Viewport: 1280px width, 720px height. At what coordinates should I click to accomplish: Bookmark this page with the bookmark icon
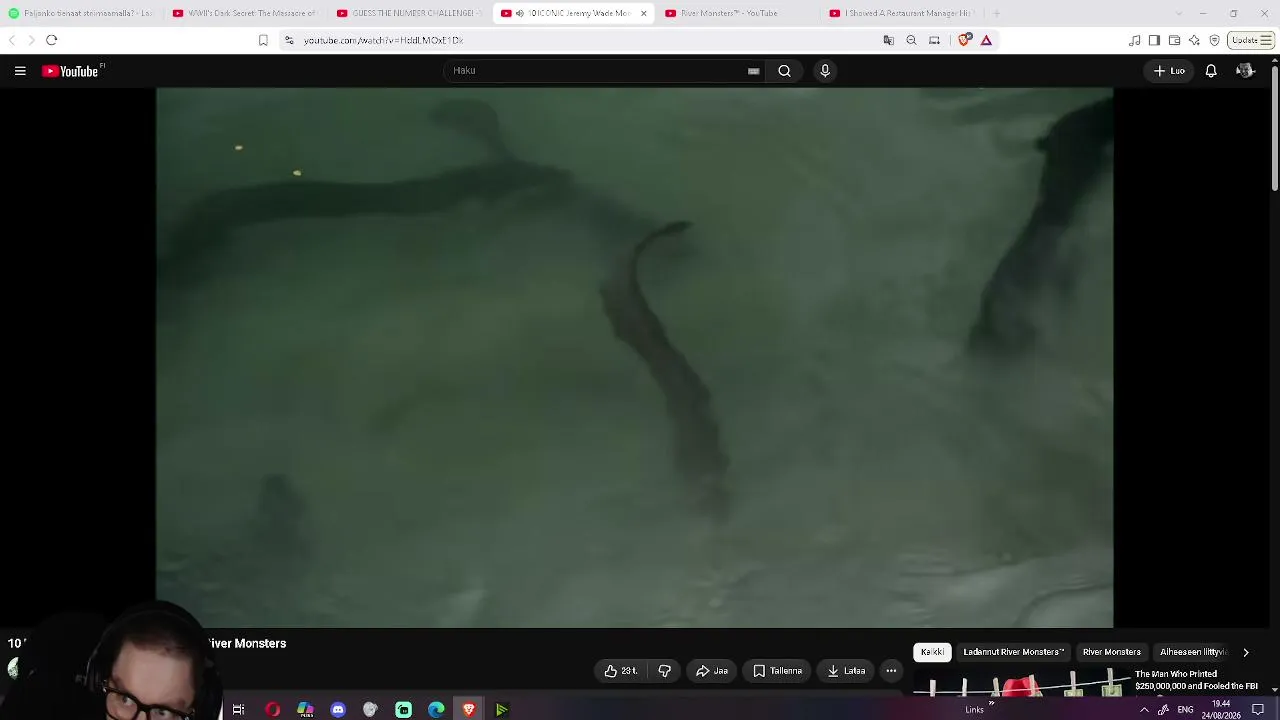click(x=263, y=40)
